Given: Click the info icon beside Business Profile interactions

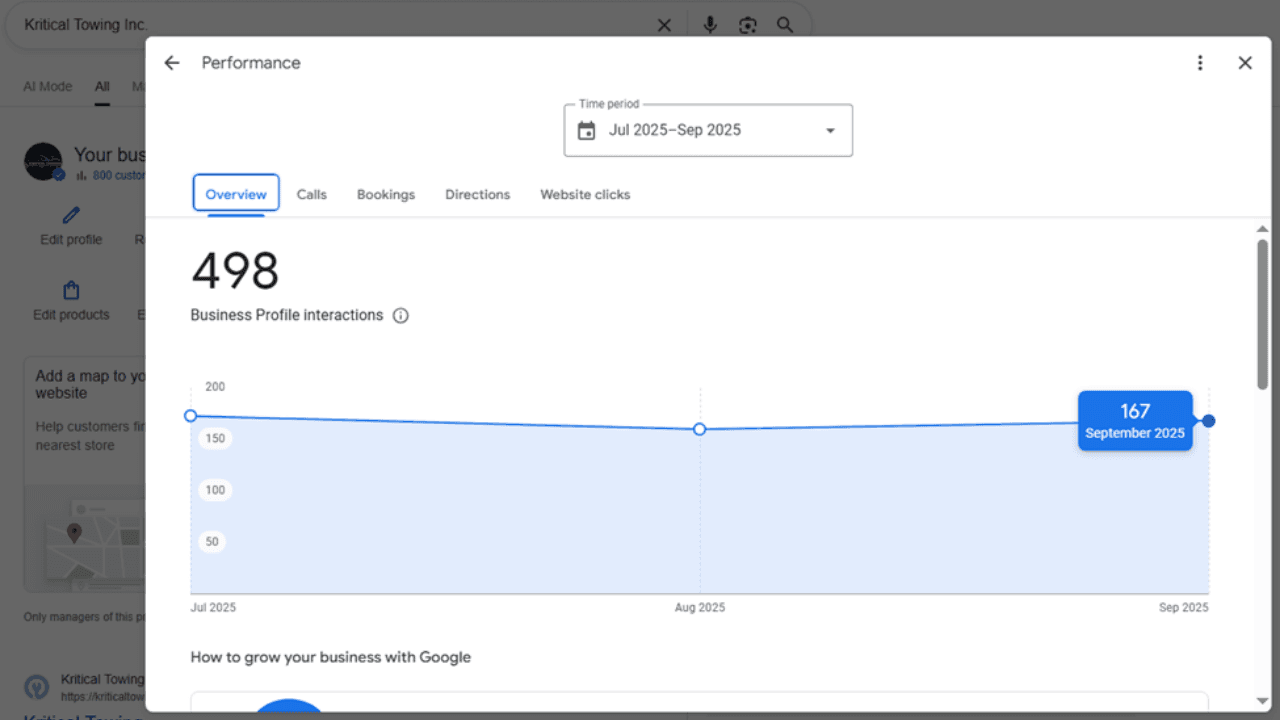Looking at the screenshot, I should [x=401, y=316].
